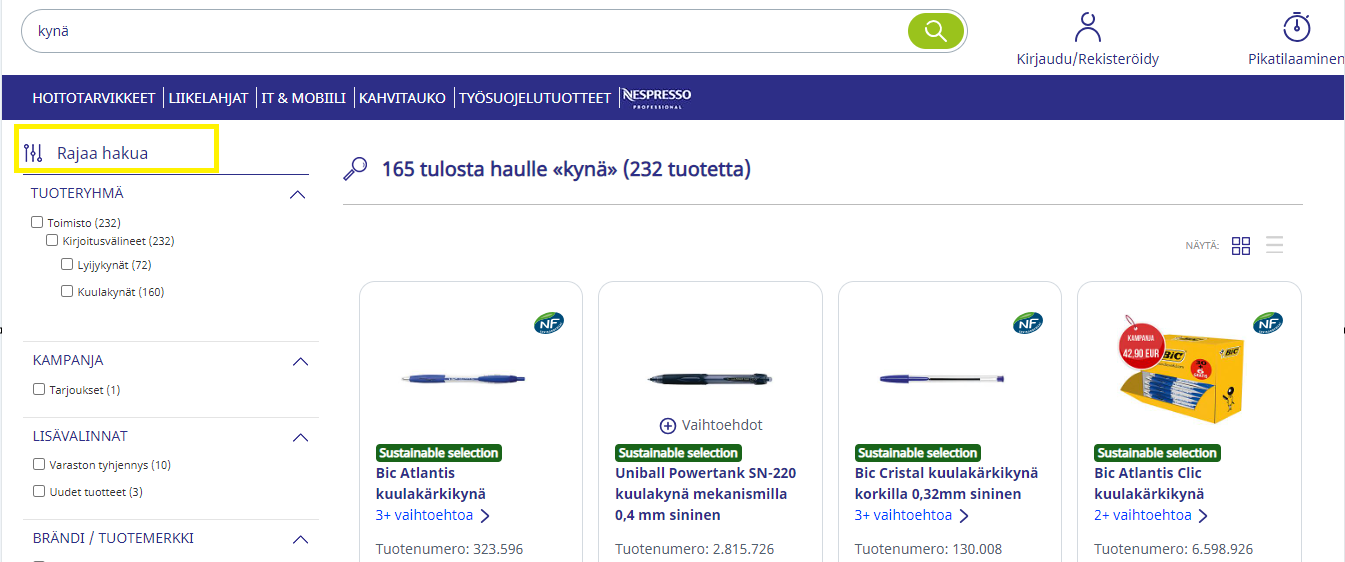Image resolution: width=1345 pixels, height=562 pixels.
Task: Open Bic Atlantis kuulakärkikynä product link
Action: (x=430, y=483)
